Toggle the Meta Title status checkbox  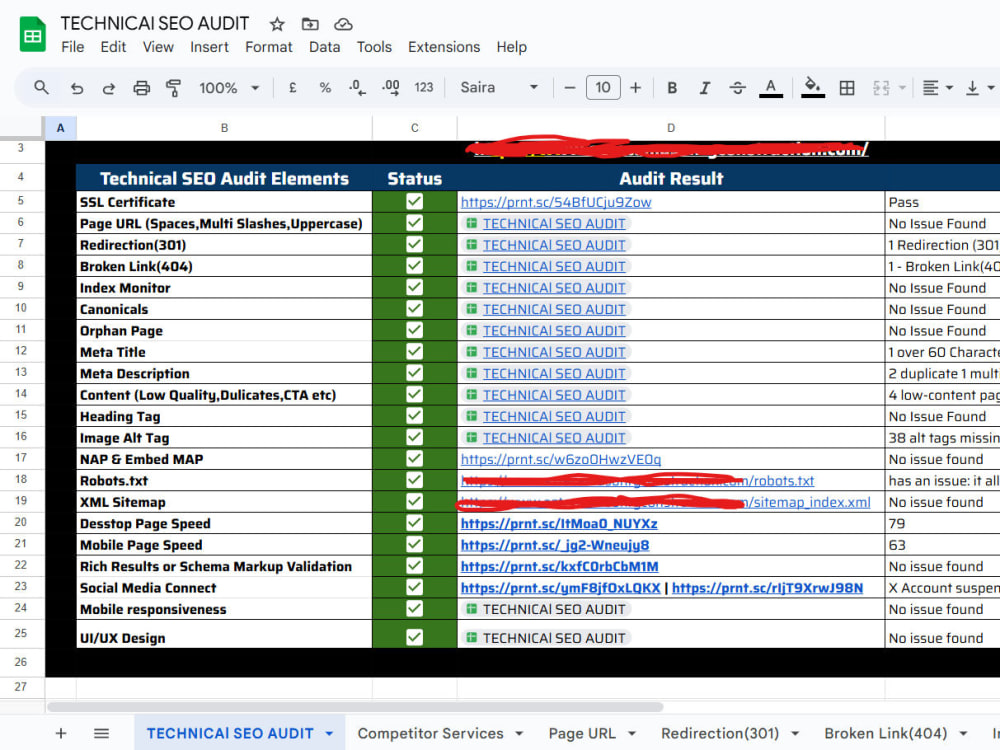[x=415, y=351]
